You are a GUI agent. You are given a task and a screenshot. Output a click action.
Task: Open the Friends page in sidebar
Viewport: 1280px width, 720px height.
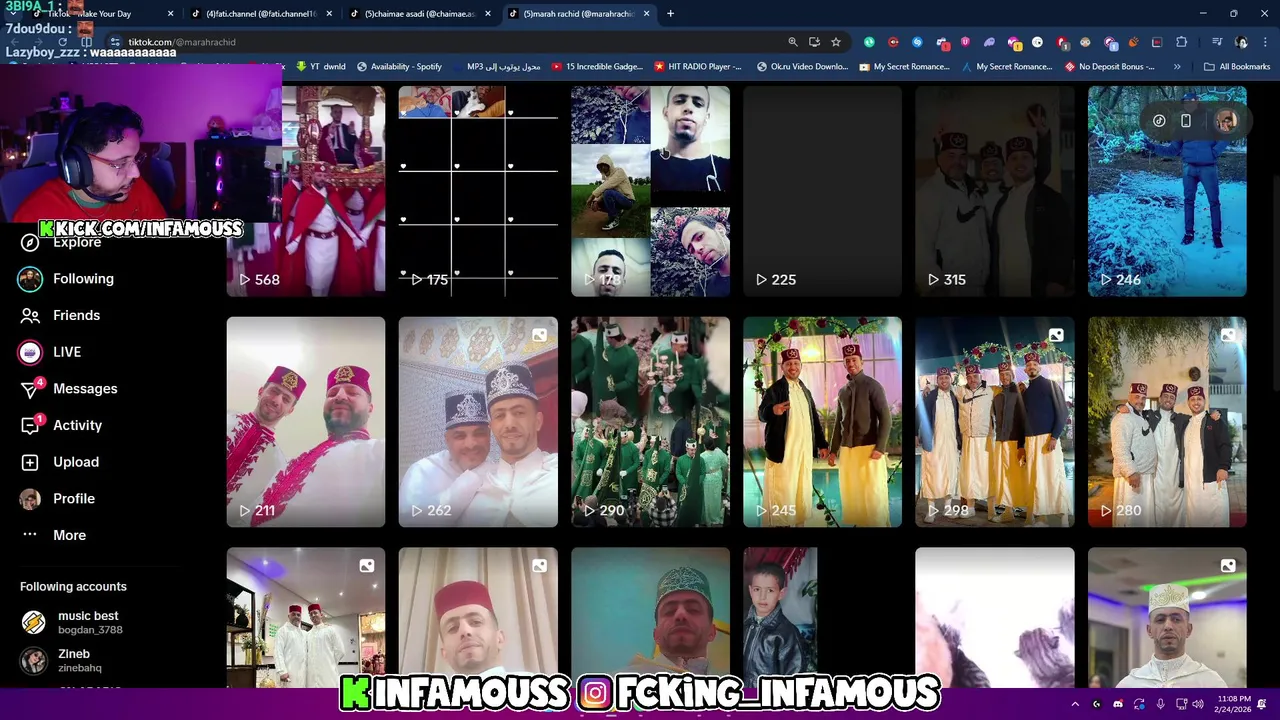[61, 315]
